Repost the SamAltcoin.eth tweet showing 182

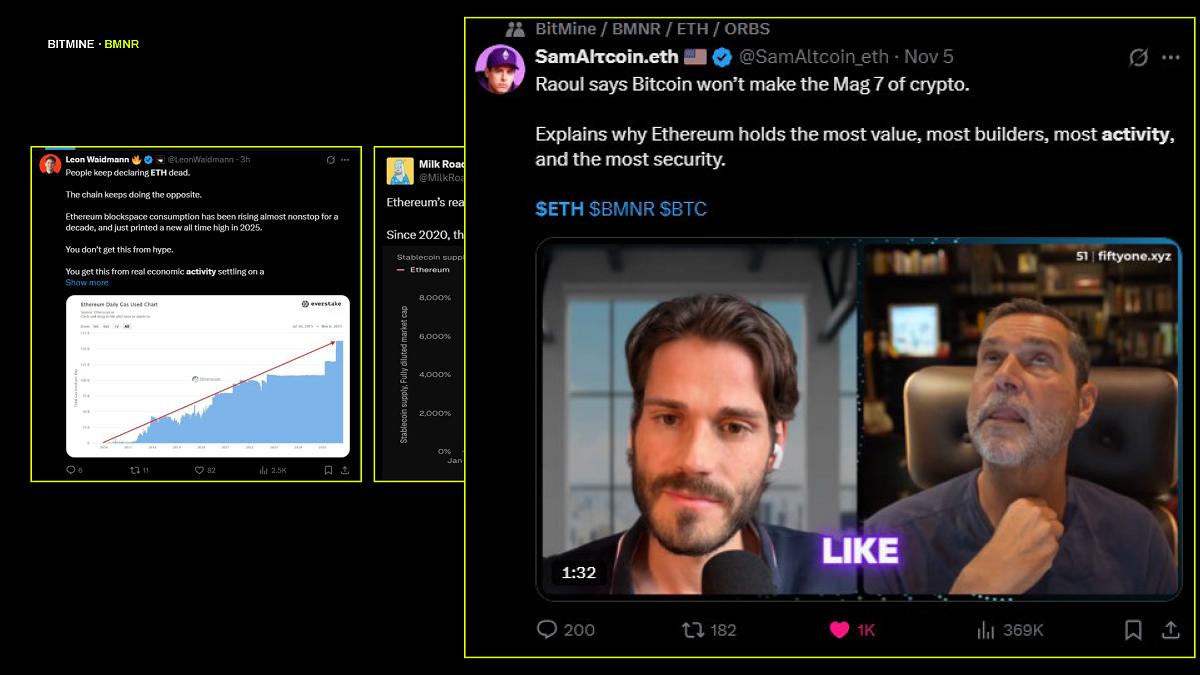click(692, 630)
